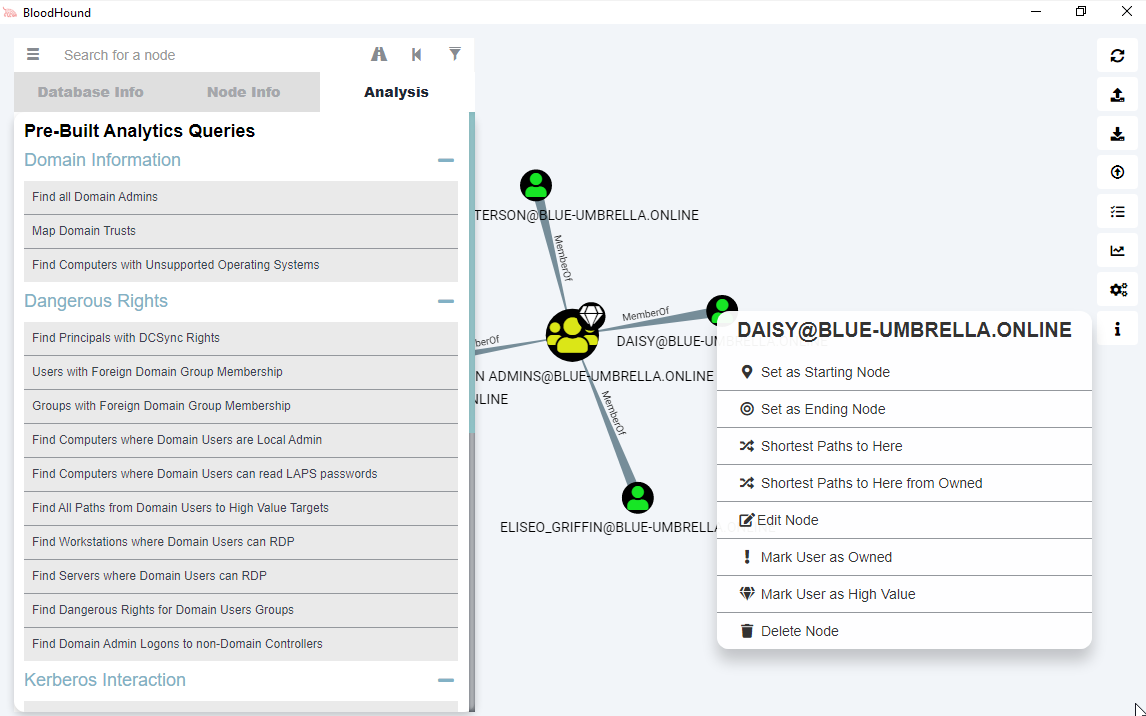Click the back arrow icon in search bar
The height and width of the screenshot is (716, 1146).
tap(417, 55)
